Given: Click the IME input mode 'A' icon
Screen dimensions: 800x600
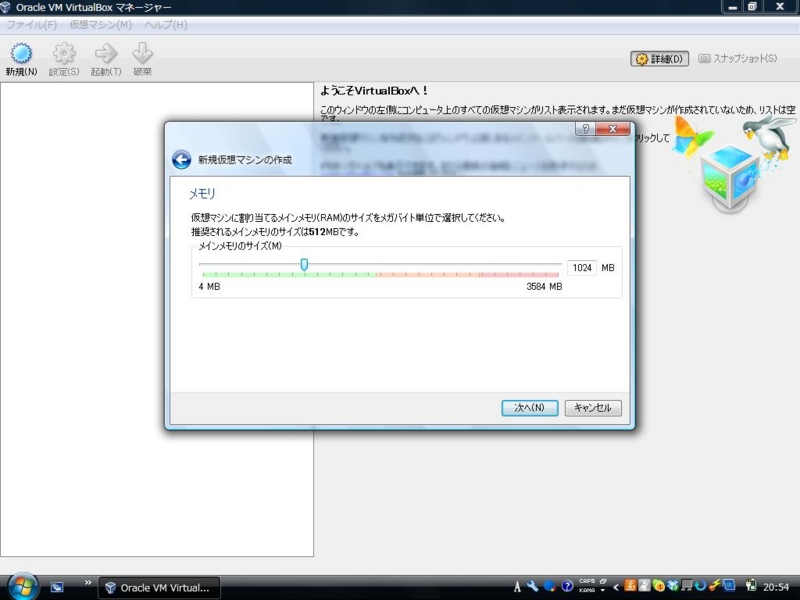Looking at the screenshot, I should tap(517, 587).
